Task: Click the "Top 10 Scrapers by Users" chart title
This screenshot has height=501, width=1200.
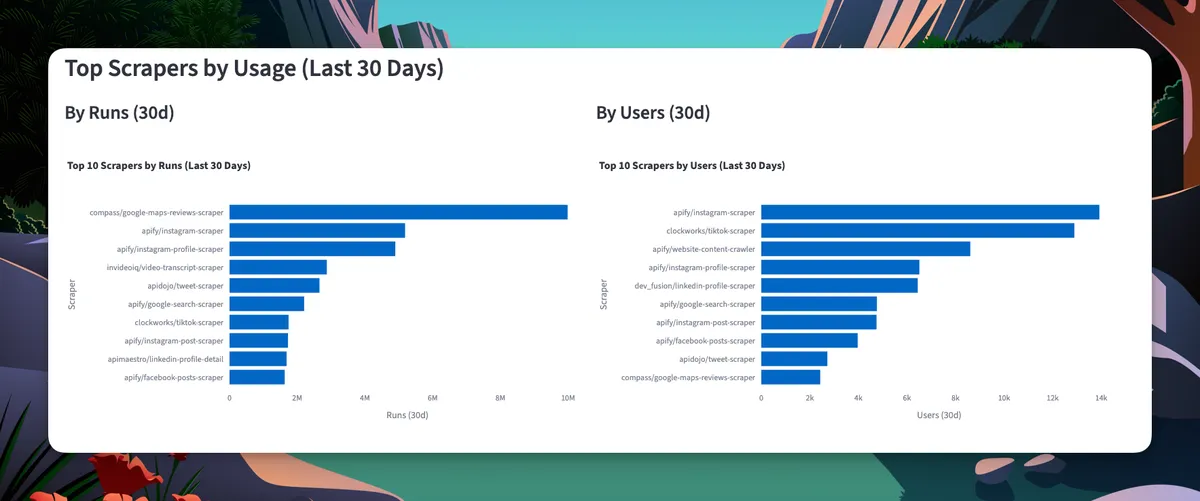Action: click(x=691, y=165)
